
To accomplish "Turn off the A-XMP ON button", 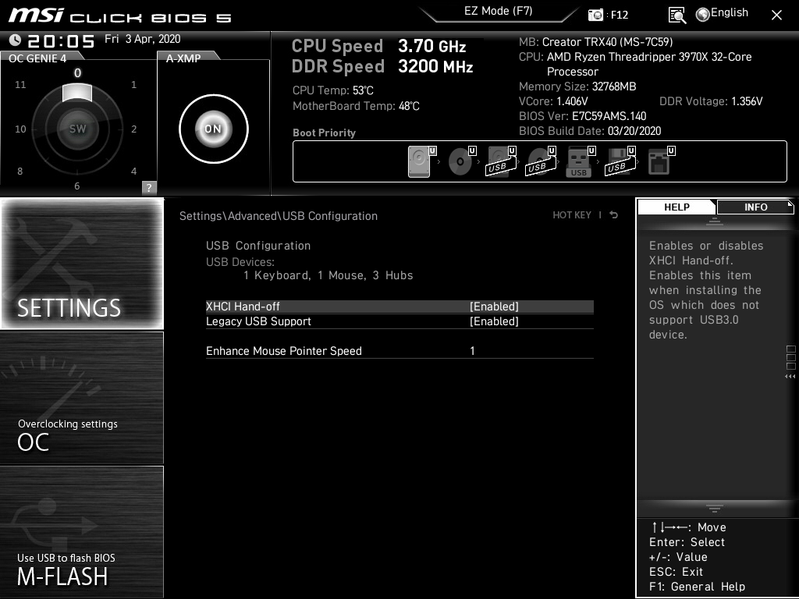I will 214,129.
